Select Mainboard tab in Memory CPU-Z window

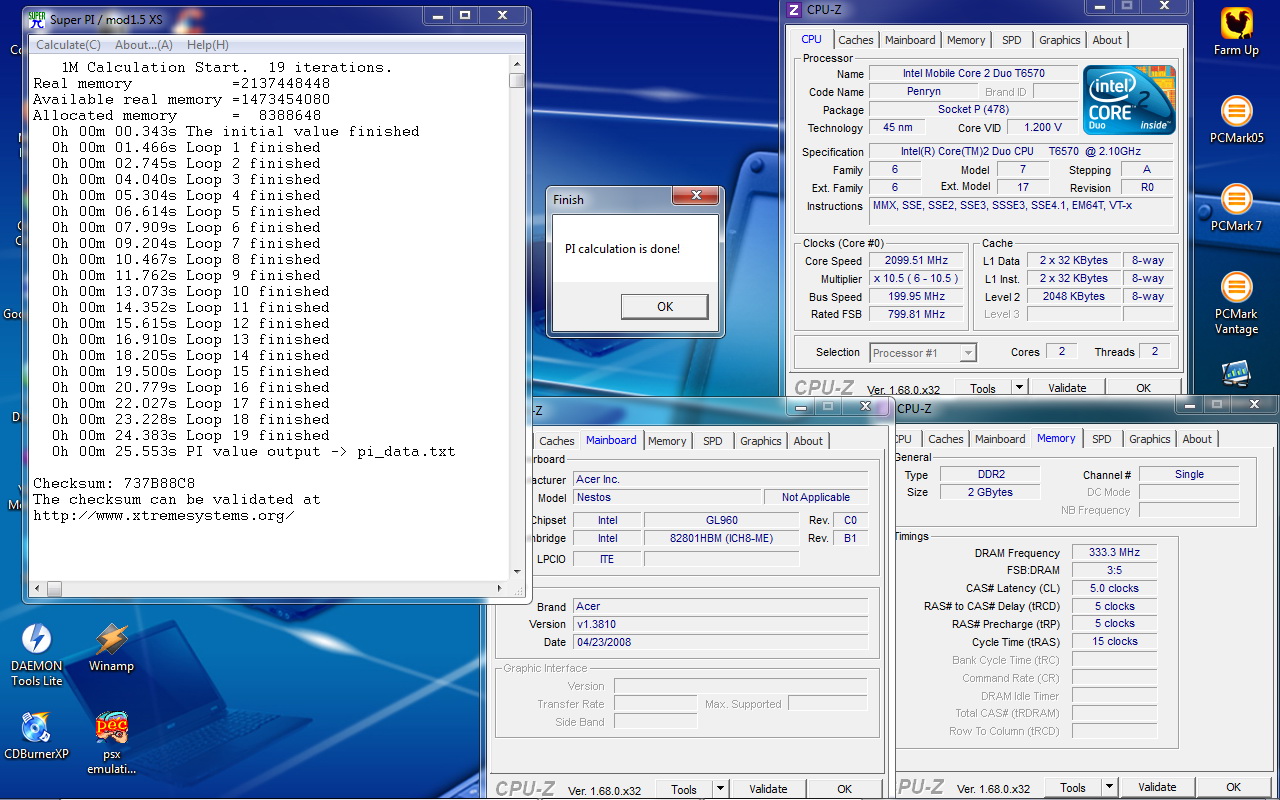1000,439
